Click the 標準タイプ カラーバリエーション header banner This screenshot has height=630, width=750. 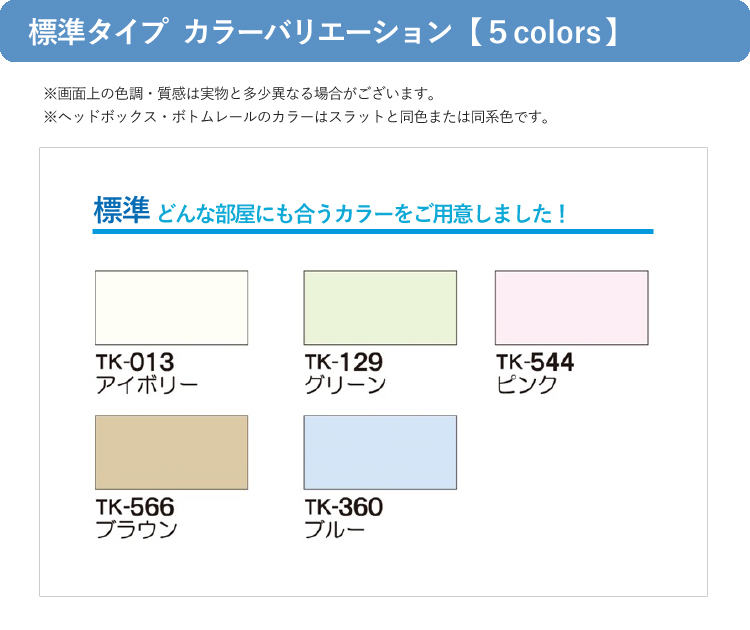pyautogui.click(x=240, y=33)
